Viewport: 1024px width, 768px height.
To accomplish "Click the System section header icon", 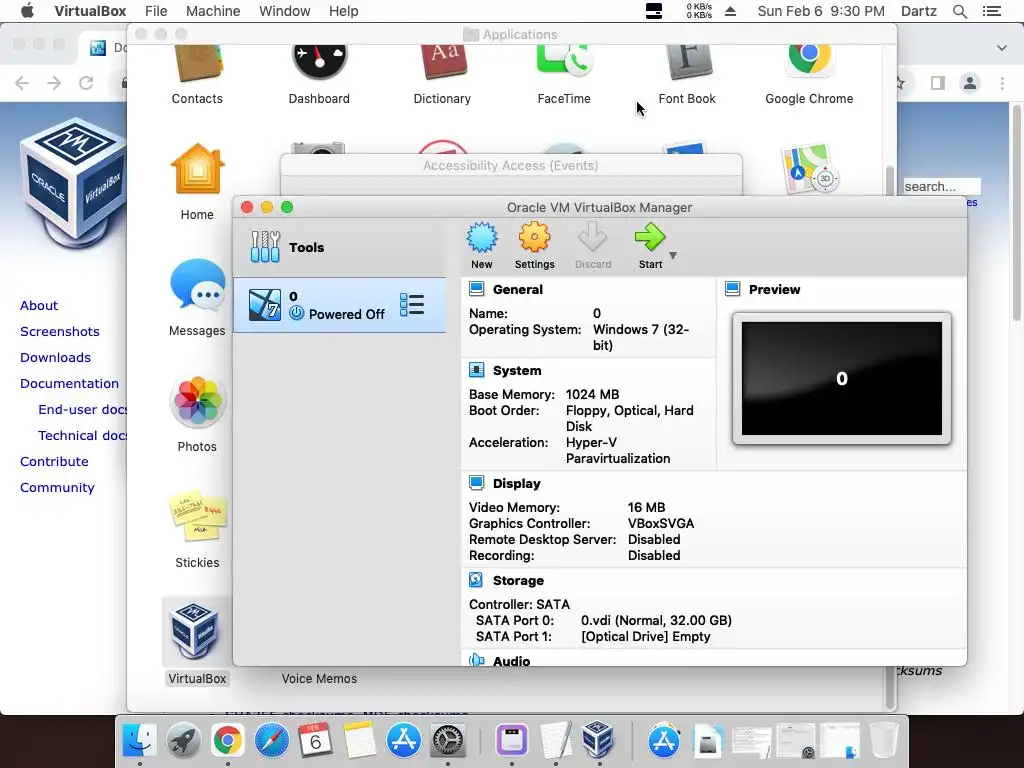I will point(477,370).
